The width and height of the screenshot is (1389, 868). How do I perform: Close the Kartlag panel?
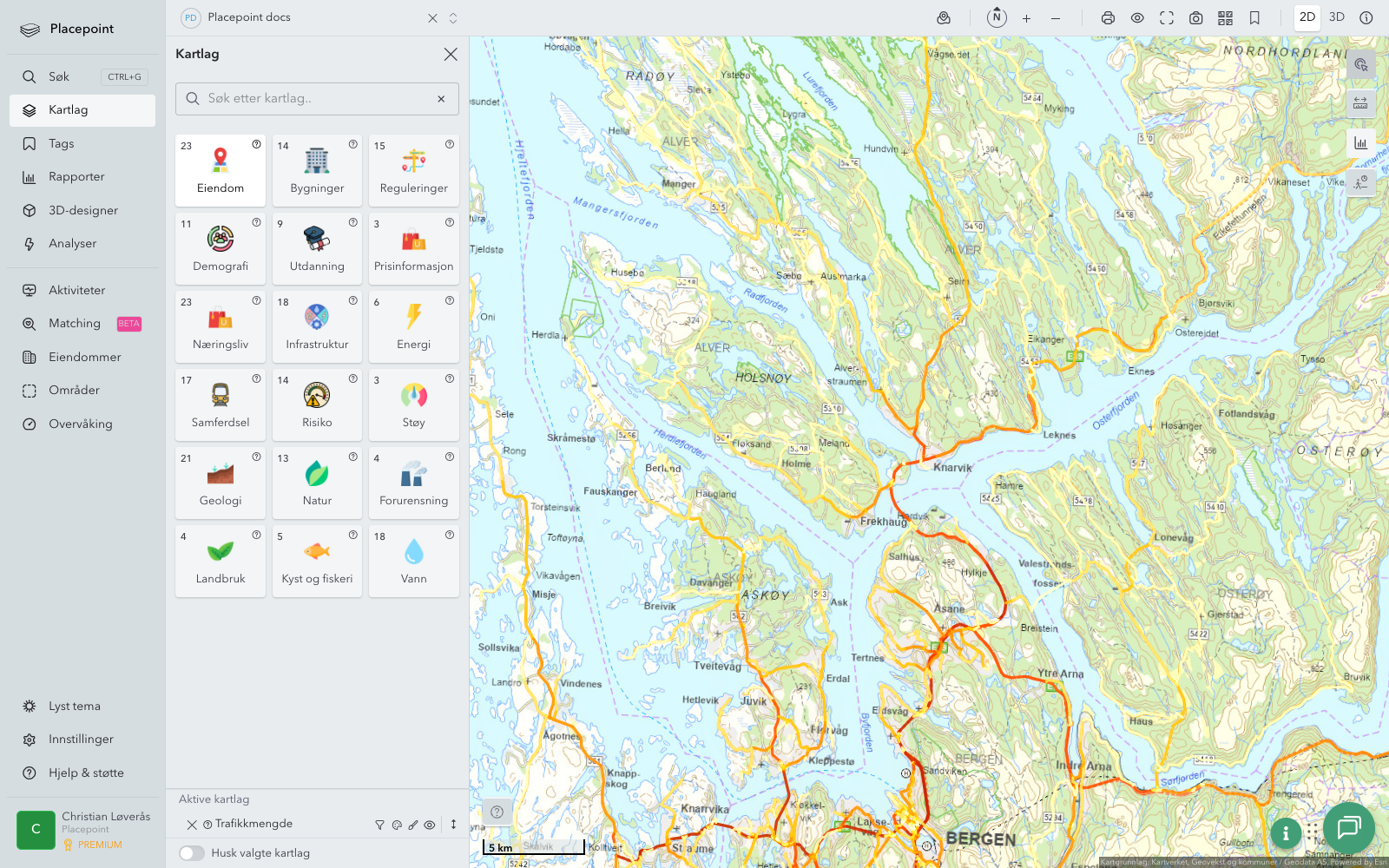click(x=451, y=54)
